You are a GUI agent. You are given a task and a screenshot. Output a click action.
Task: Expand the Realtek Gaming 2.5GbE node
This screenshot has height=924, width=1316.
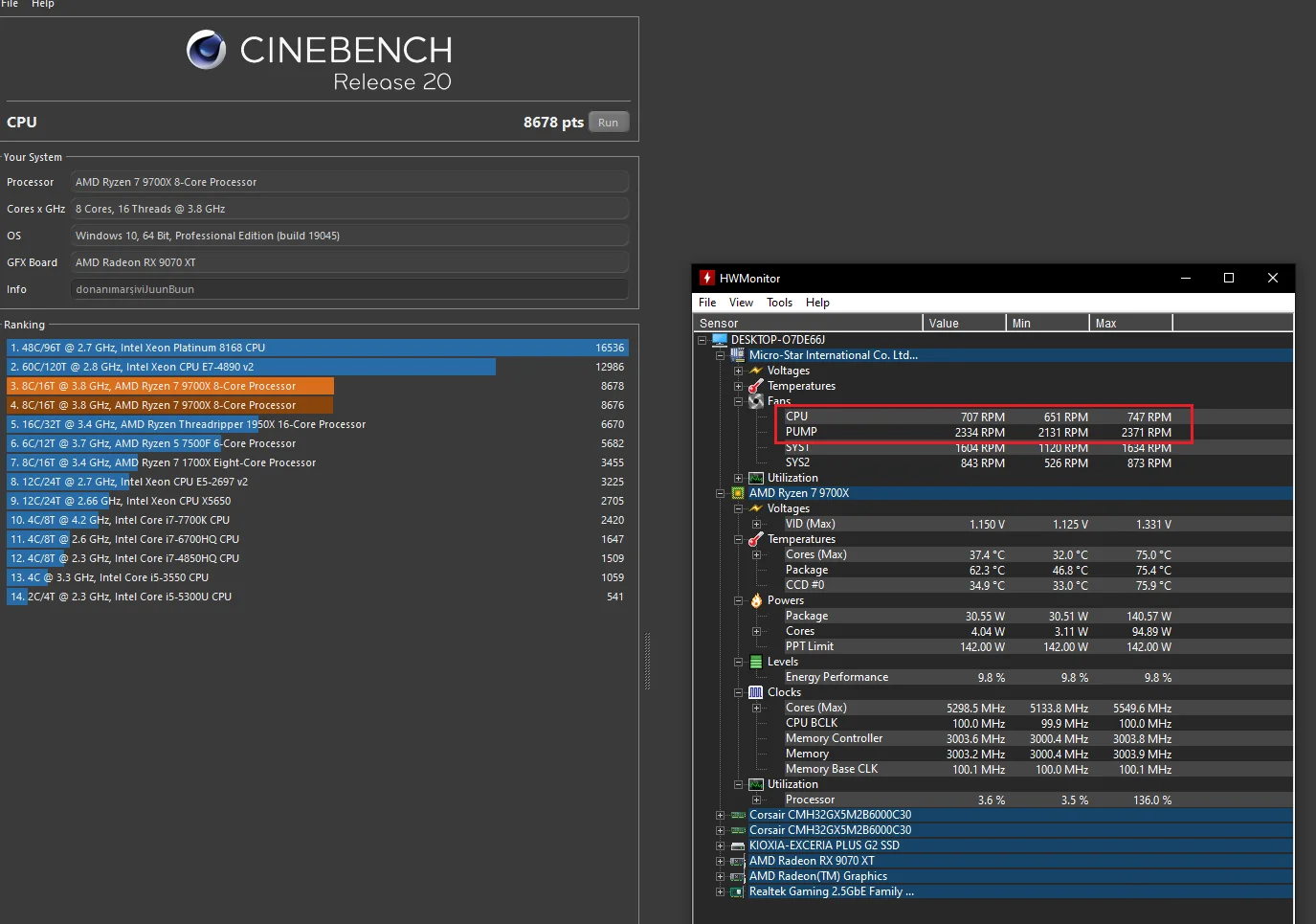[x=720, y=891]
